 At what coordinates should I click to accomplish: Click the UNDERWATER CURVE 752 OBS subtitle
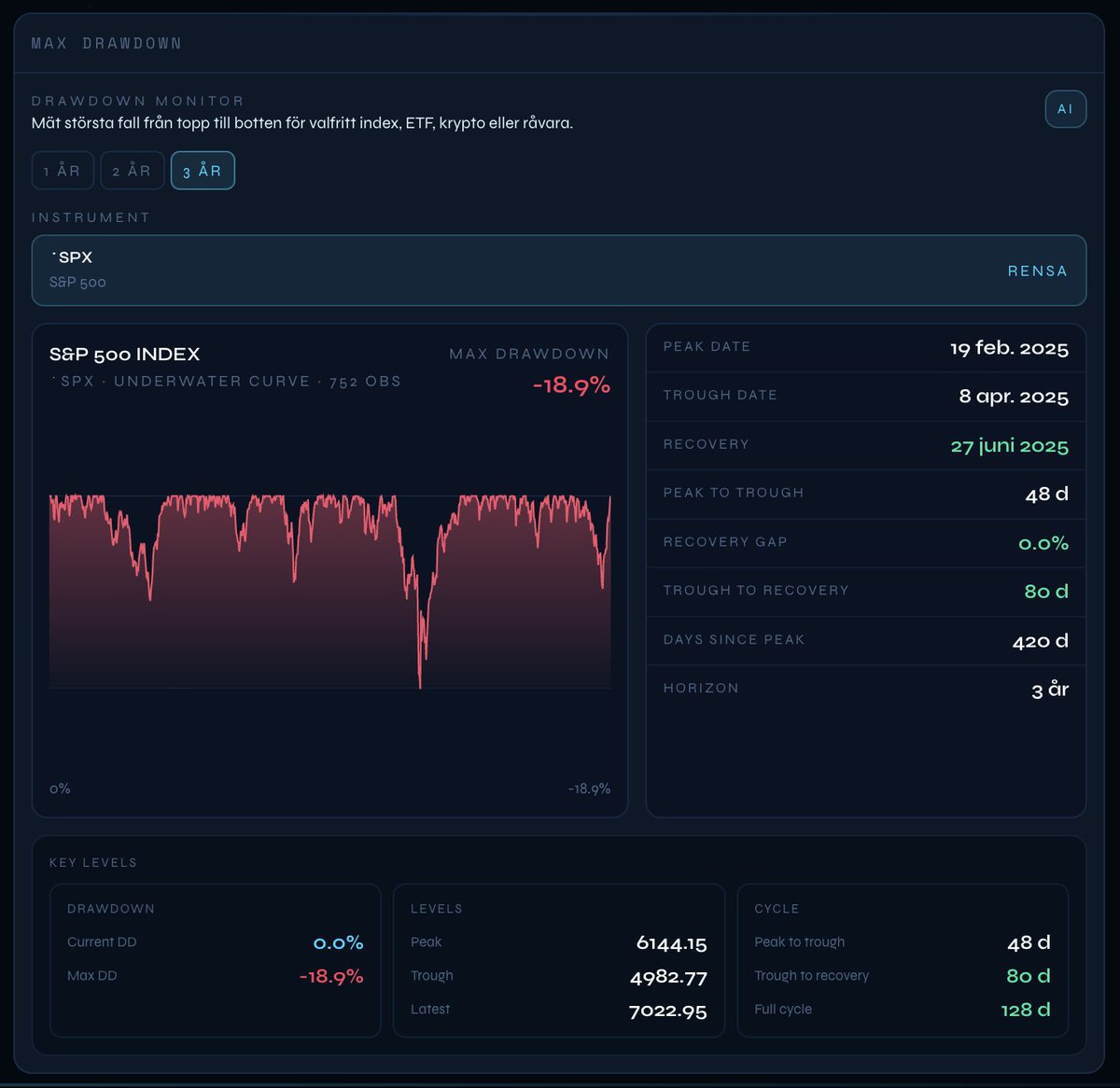[x=226, y=382]
